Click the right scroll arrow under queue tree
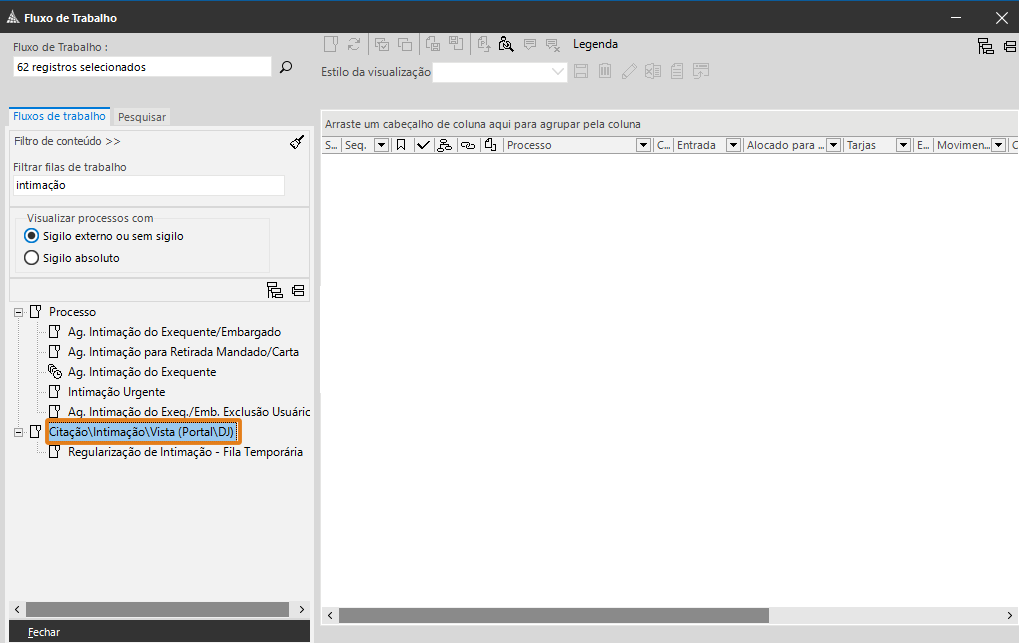Image resolution: width=1019 pixels, height=643 pixels. [302, 609]
